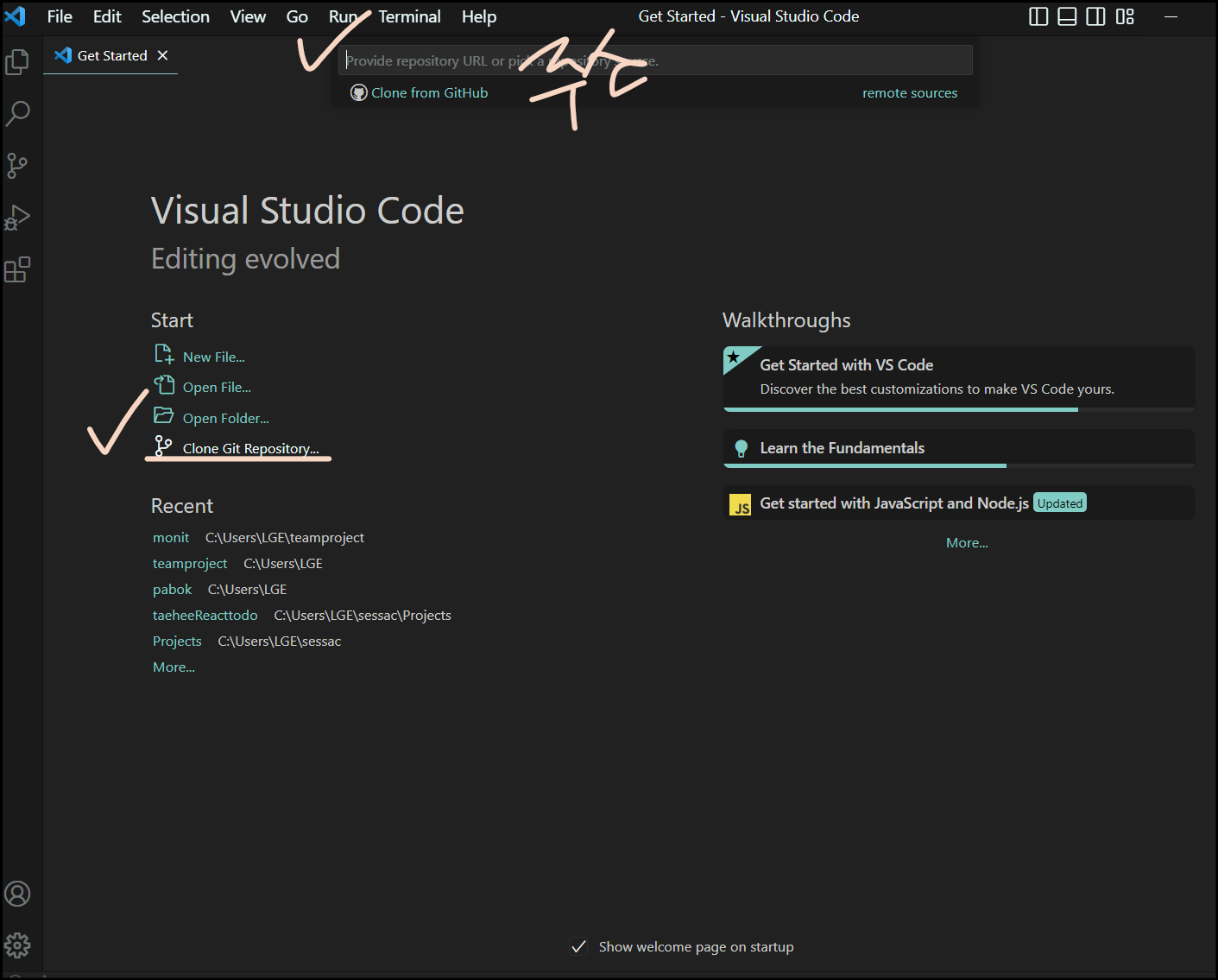Open the Help menu
The width and height of the screenshot is (1218, 980).
479,16
